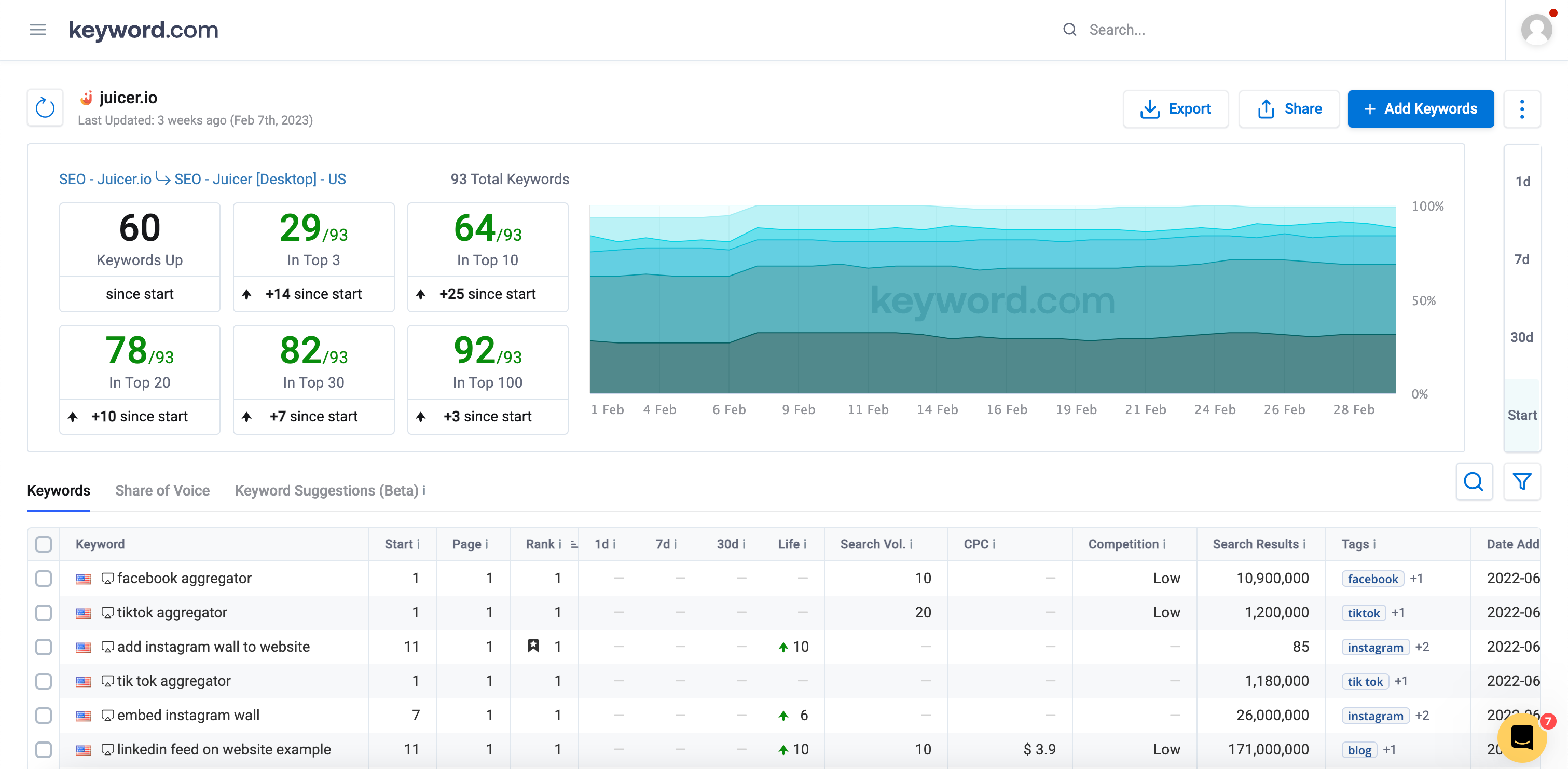Sort by the Keyword column header
1568x769 pixels.
tap(100, 544)
